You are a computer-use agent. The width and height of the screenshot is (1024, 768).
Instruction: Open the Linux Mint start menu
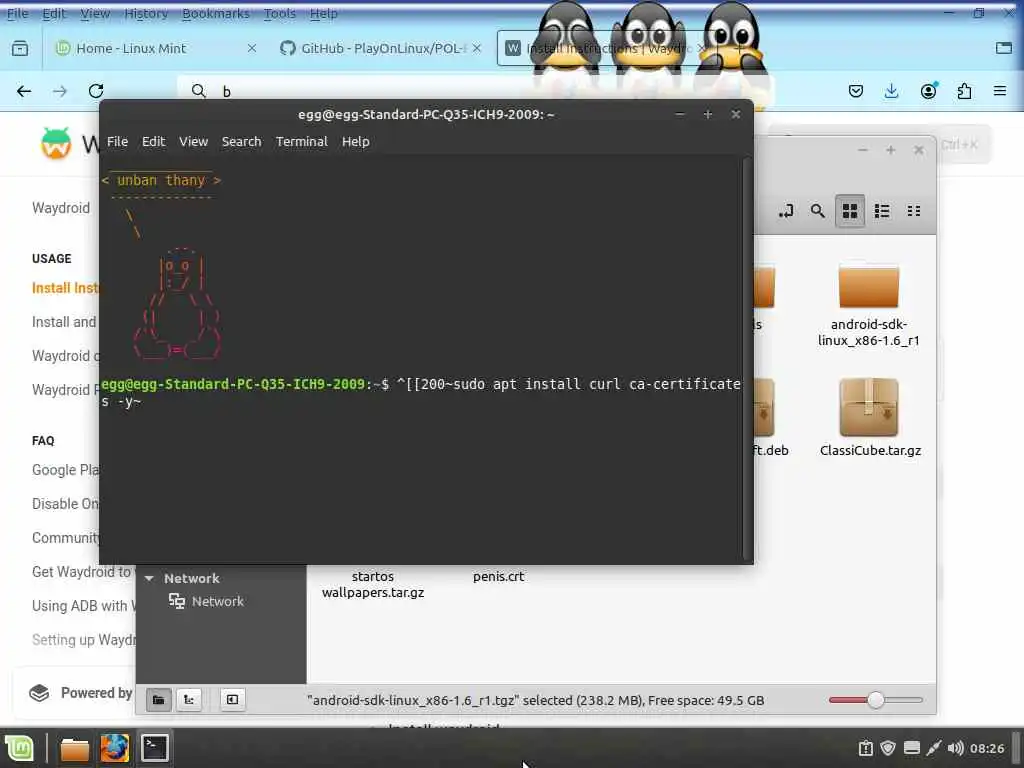pyautogui.click(x=20, y=748)
